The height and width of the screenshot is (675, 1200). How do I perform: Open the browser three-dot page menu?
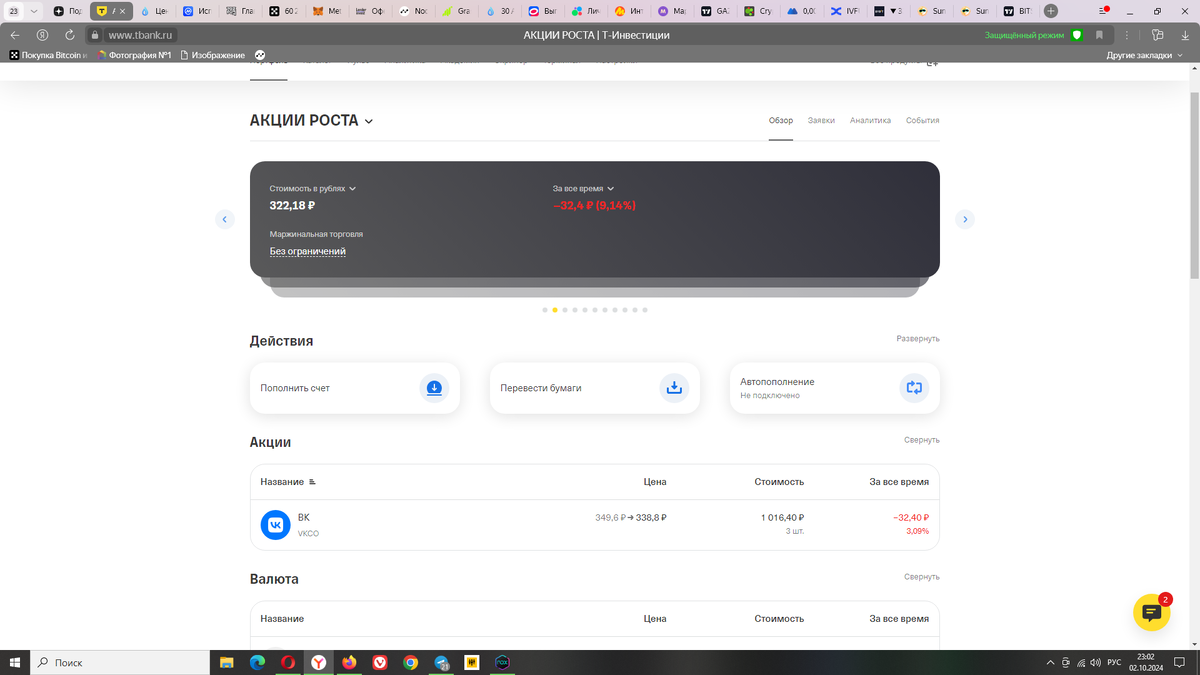click(1127, 35)
